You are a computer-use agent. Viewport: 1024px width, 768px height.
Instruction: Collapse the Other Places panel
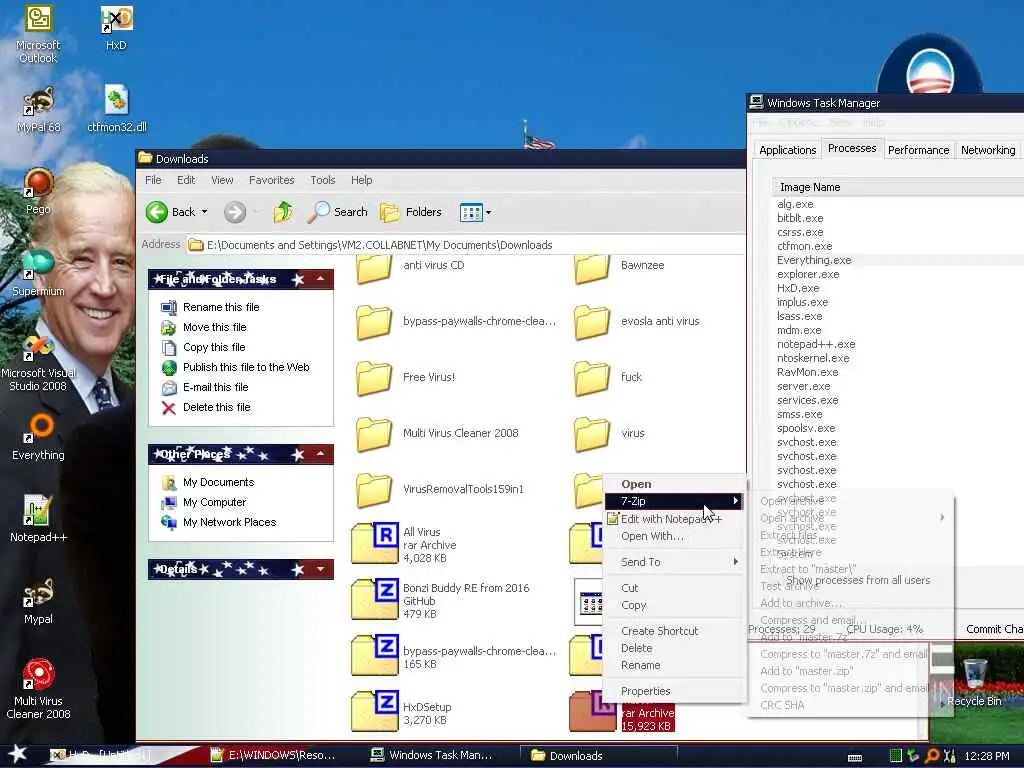[x=321, y=454]
